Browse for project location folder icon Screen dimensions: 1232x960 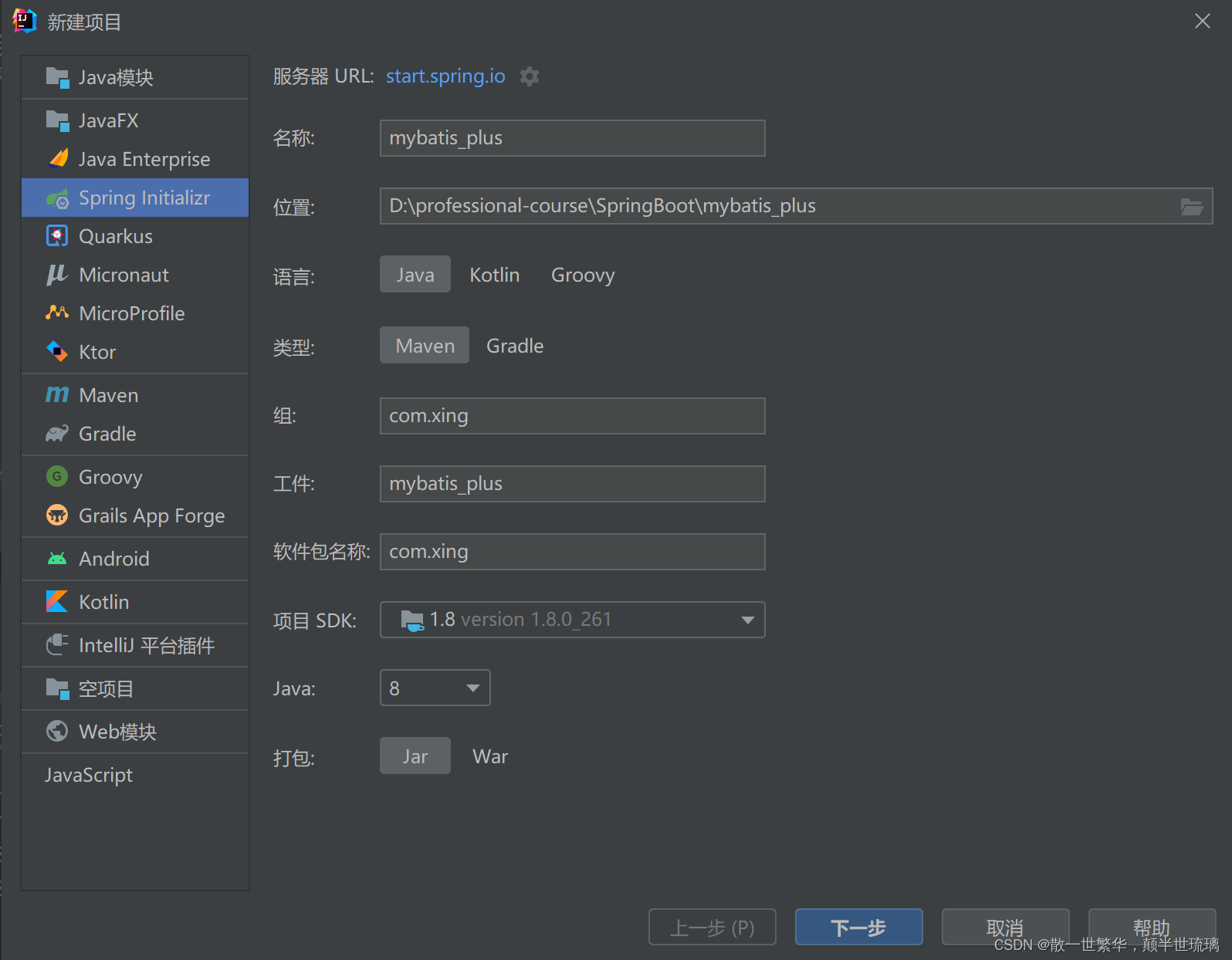1192,207
